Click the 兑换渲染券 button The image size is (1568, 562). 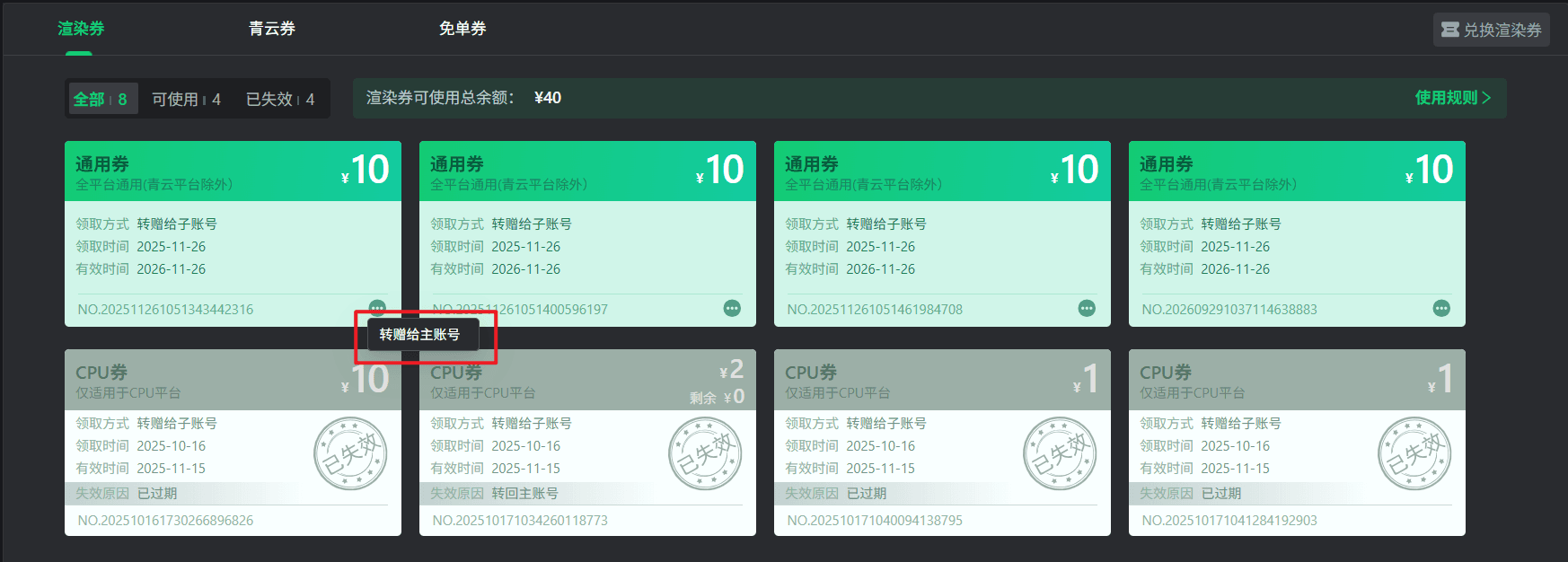1491,30
